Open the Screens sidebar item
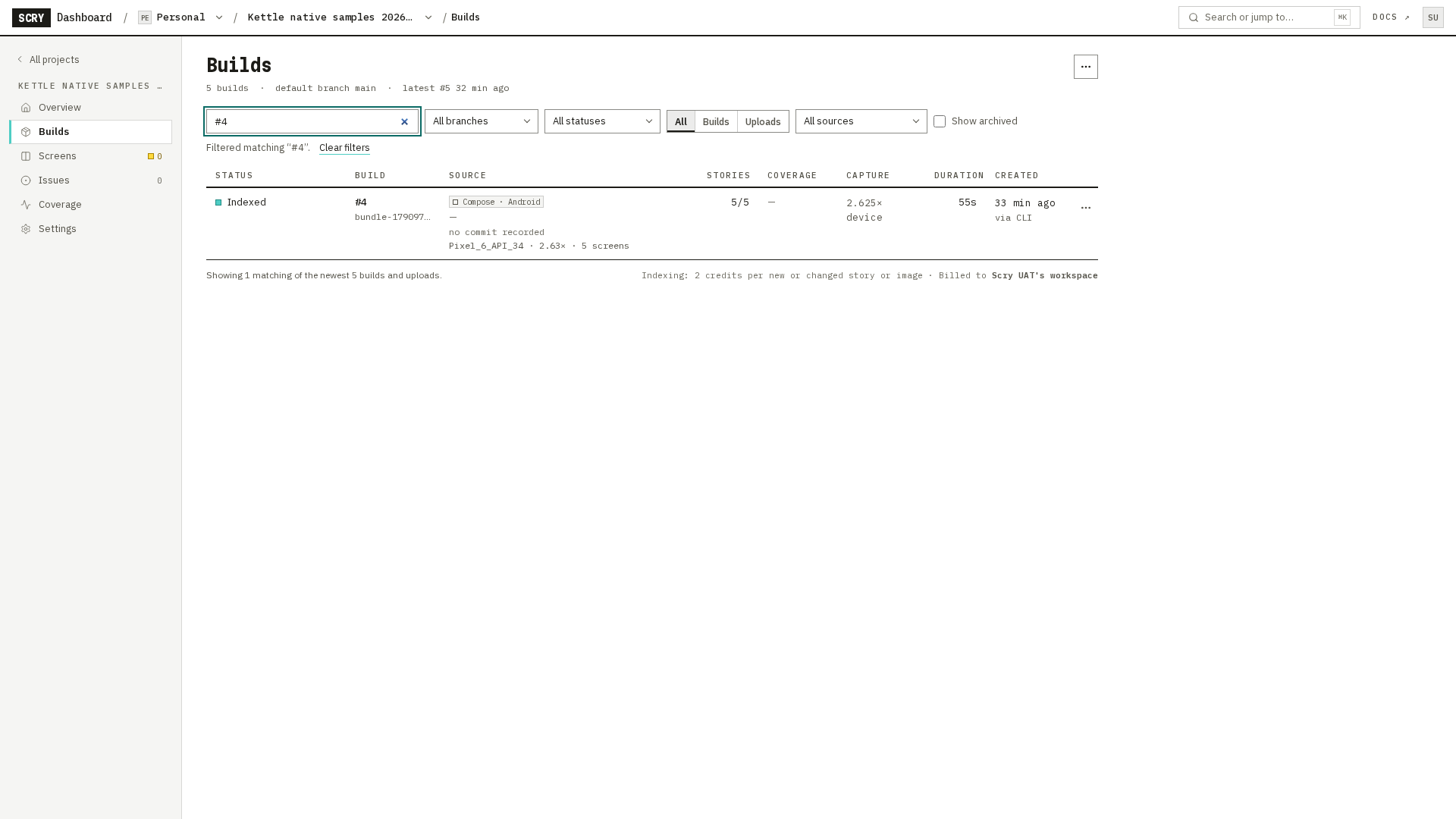Viewport: 1456px width, 819px height. (90, 156)
